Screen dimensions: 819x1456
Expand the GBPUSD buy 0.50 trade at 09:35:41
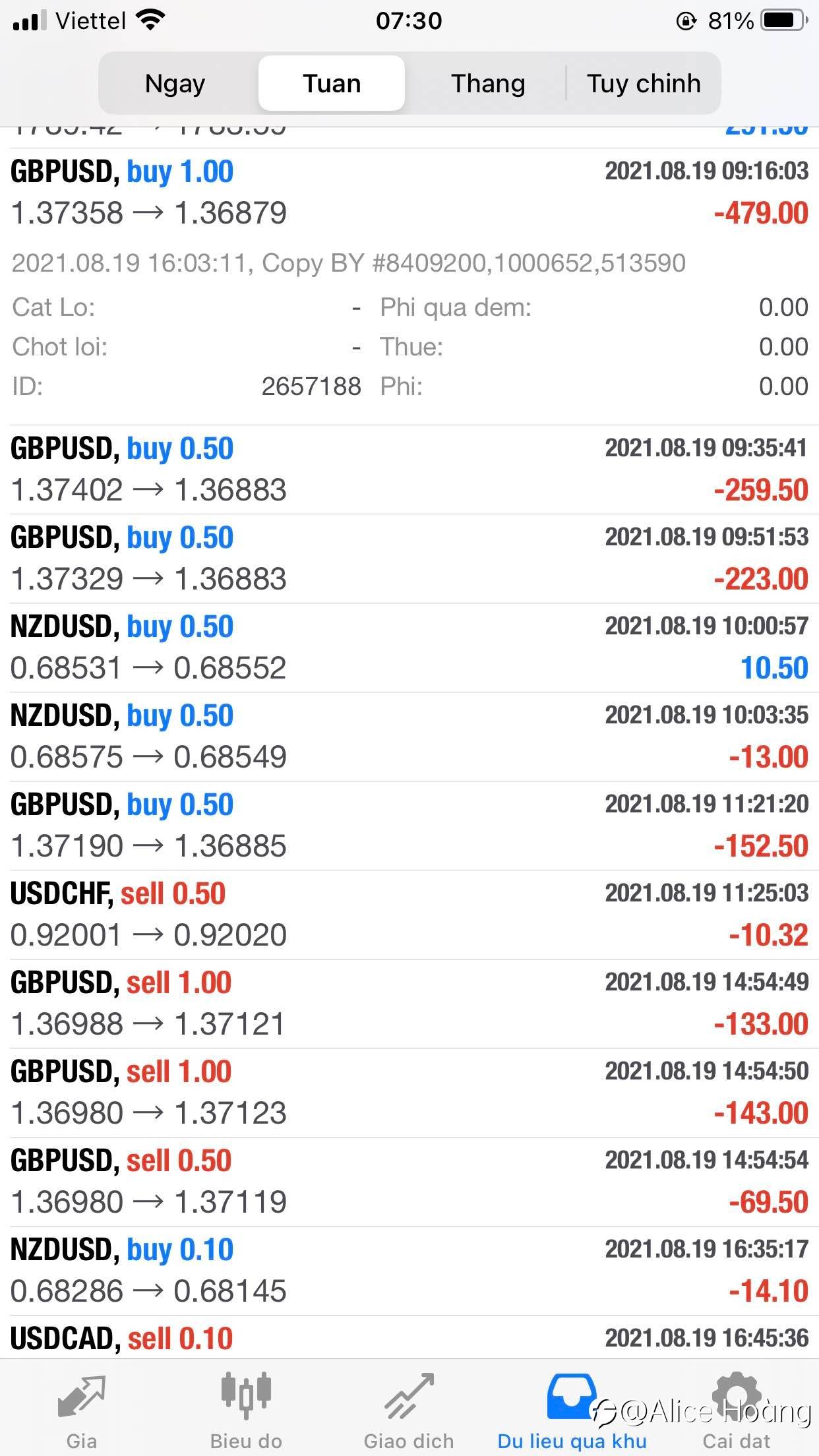point(409,470)
